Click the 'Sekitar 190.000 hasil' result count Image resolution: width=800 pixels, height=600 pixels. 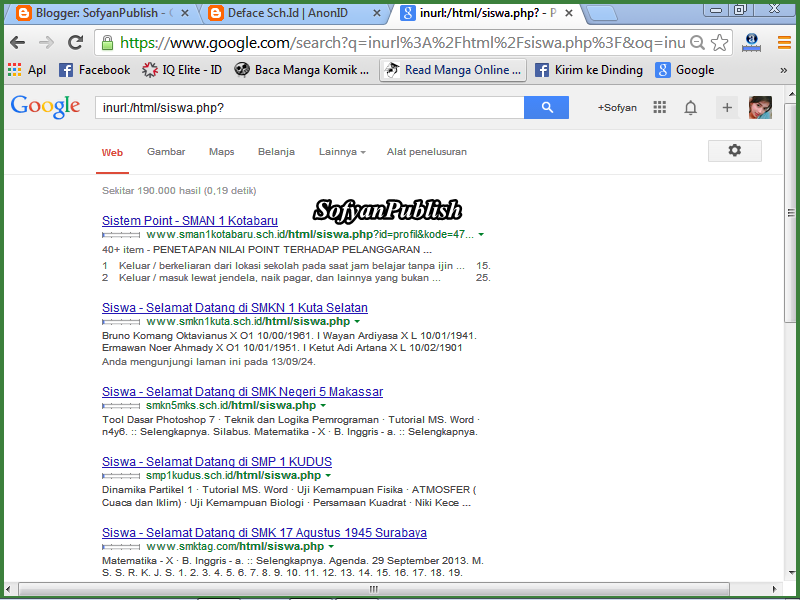point(179,191)
